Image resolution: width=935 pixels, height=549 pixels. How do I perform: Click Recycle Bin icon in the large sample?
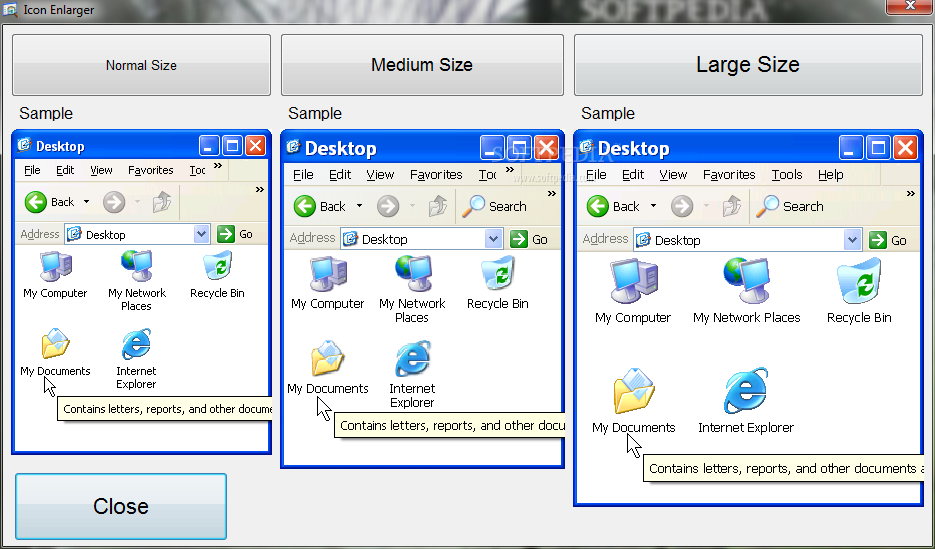point(859,281)
